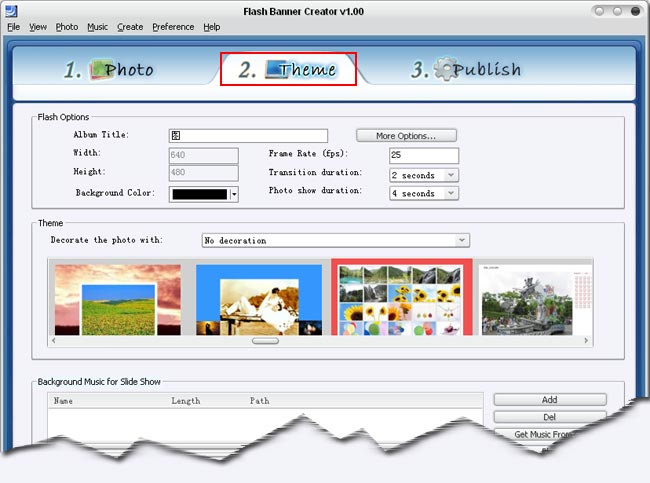650x483 pixels.
Task: Expand the Transition duration dropdown
Action: pos(450,175)
